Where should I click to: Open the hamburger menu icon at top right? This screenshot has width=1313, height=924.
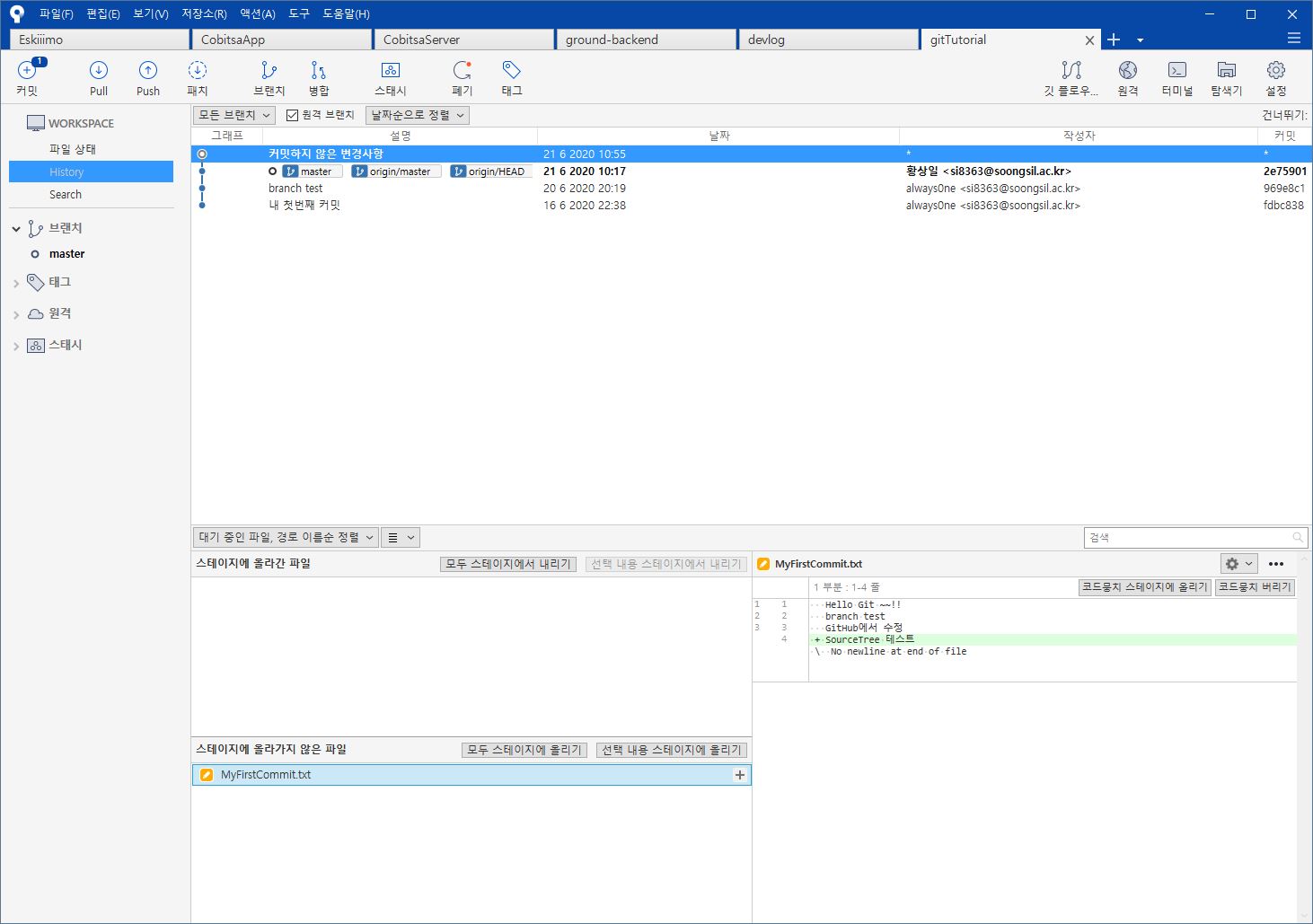pos(1294,39)
